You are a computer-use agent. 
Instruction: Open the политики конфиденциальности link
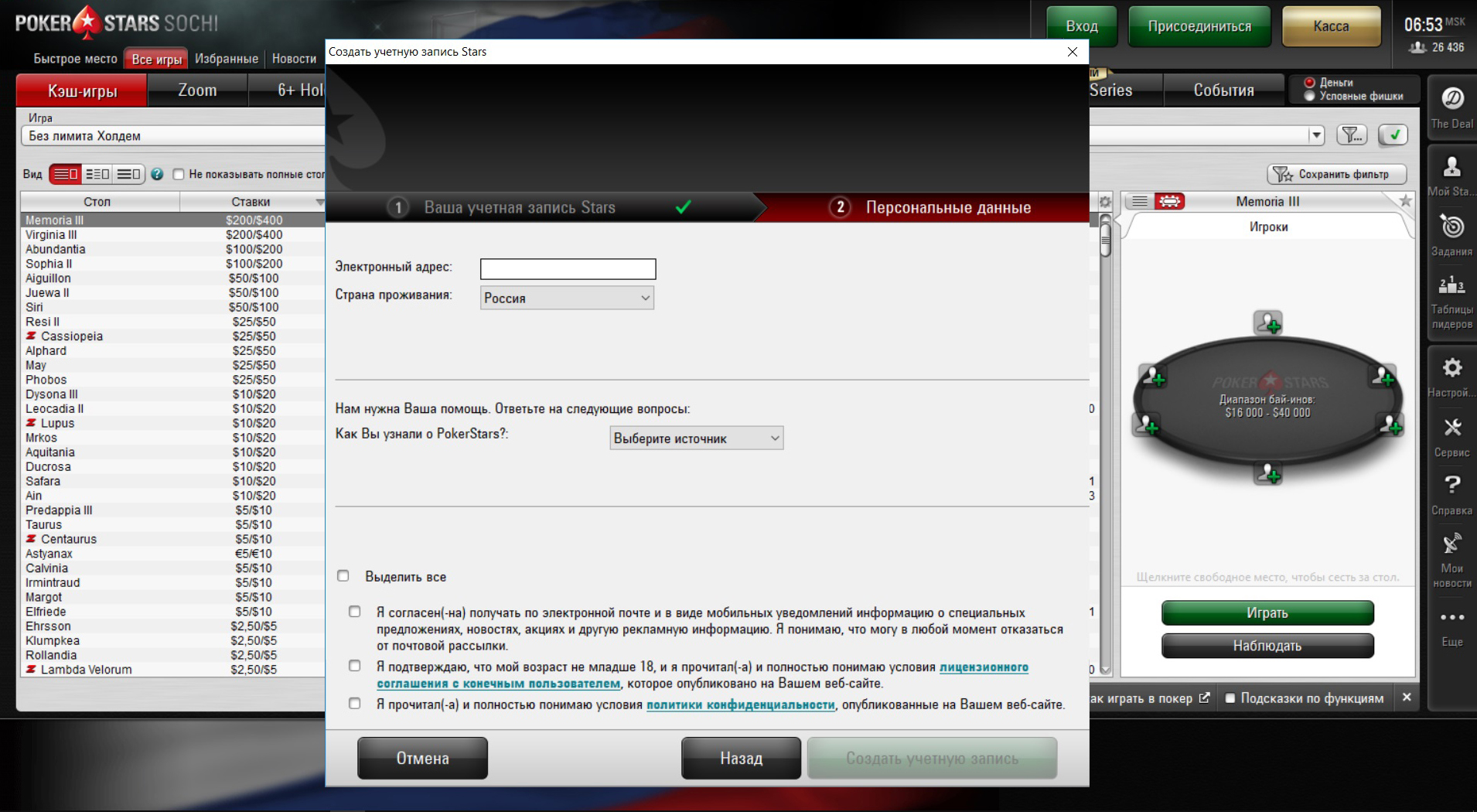741,705
